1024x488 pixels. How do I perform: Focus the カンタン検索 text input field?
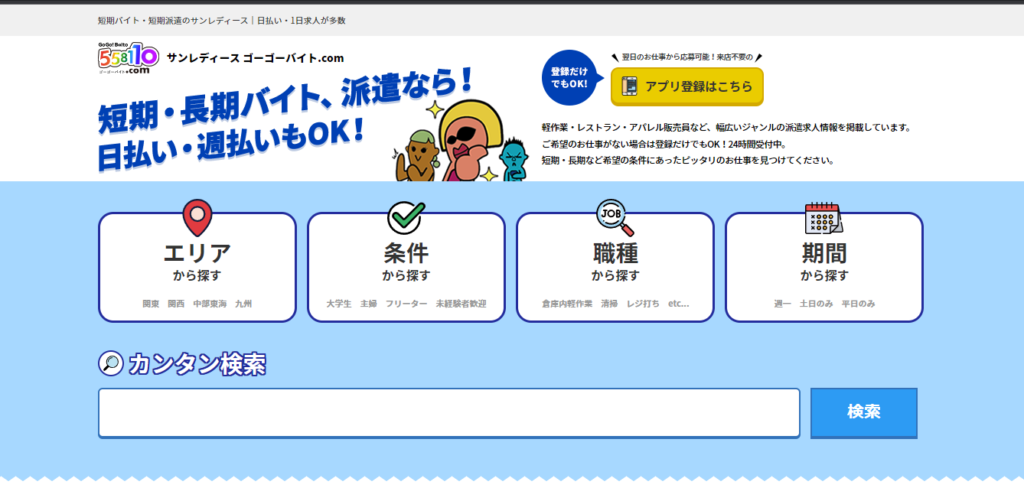[449, 413]
